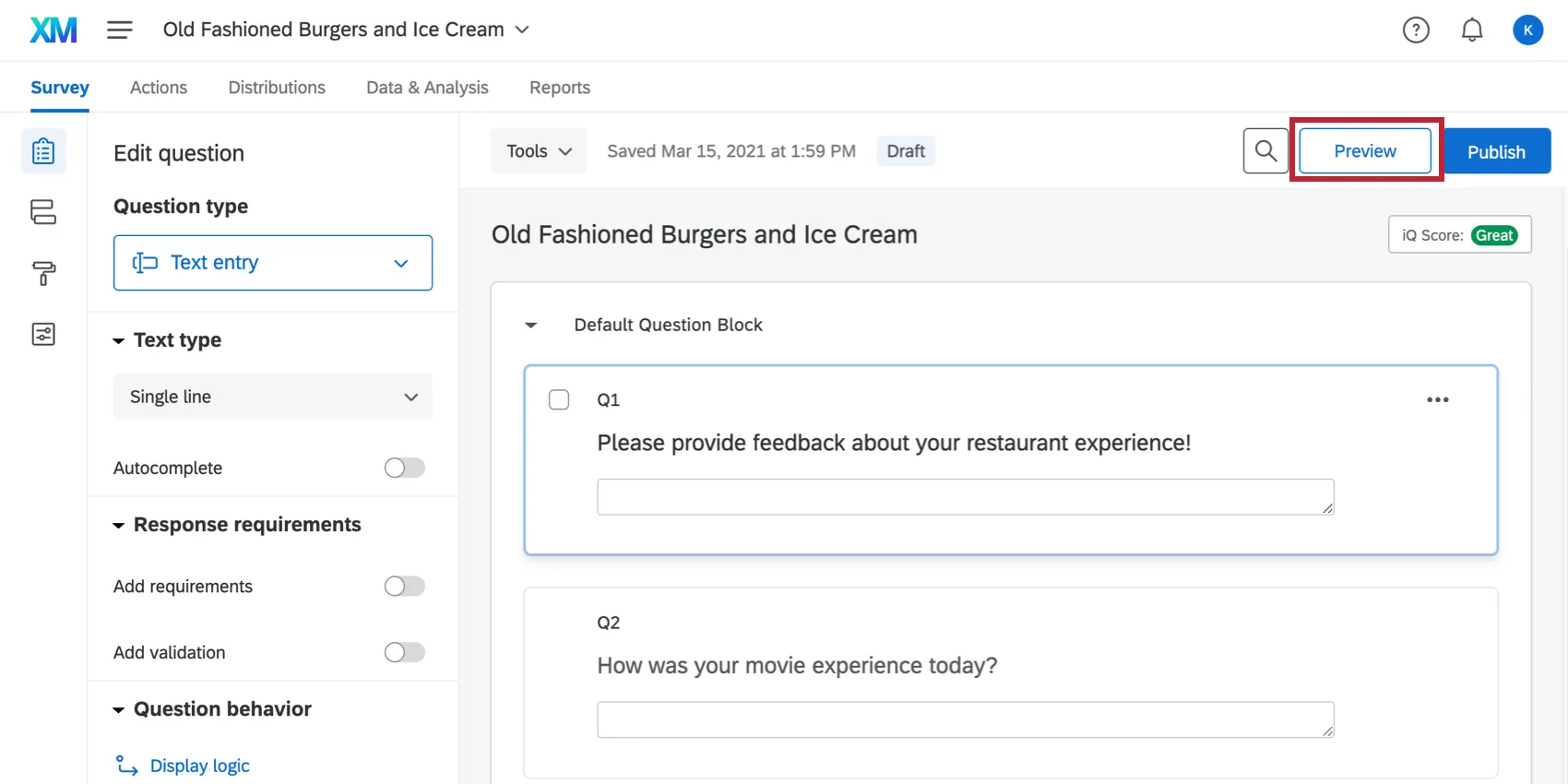Open the hamburger navigation menu
The width and height of the screenshot is (1568, 784).
pyautogui.click(x=120, y=30)
